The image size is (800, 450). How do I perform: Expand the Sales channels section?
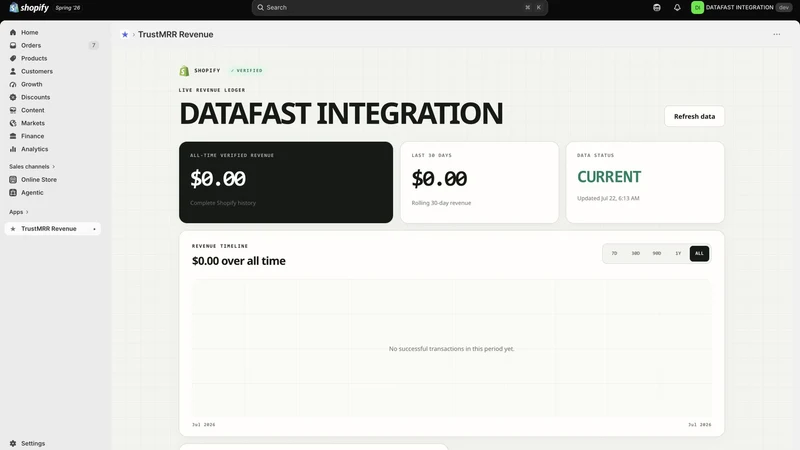tap(32, 166)
